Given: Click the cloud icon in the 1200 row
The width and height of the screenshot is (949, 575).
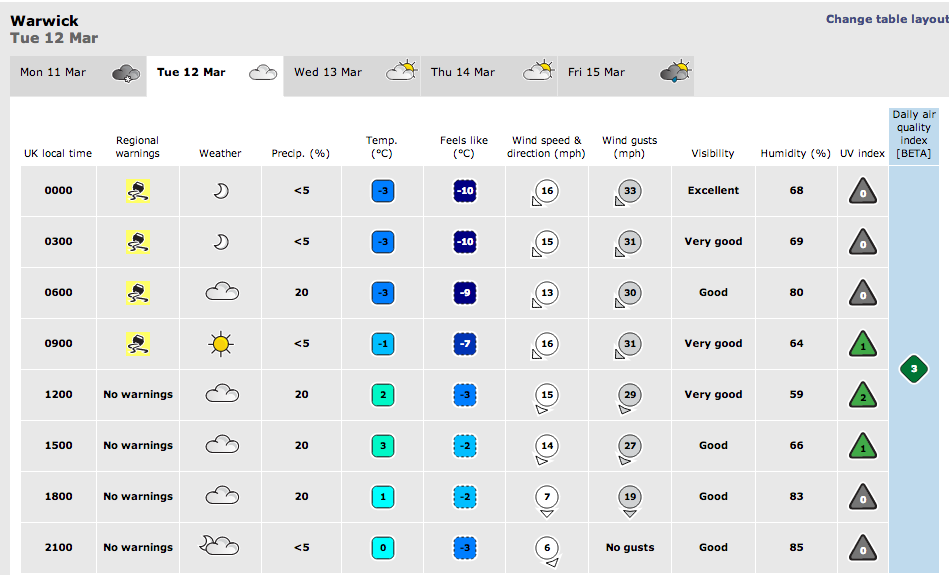Looking at the screenshot, I should [x=222, y=394].
